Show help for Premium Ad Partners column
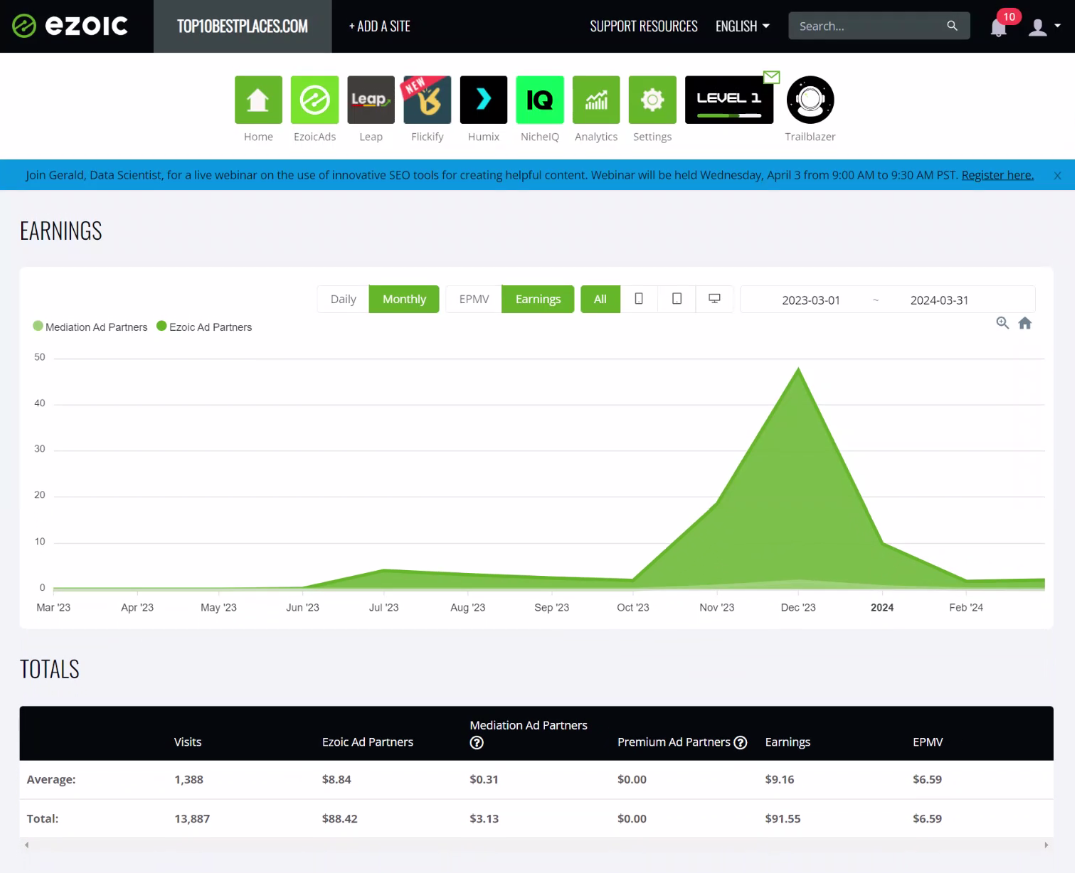Viewport: 1075px width, 875px height. coord(740,743)
